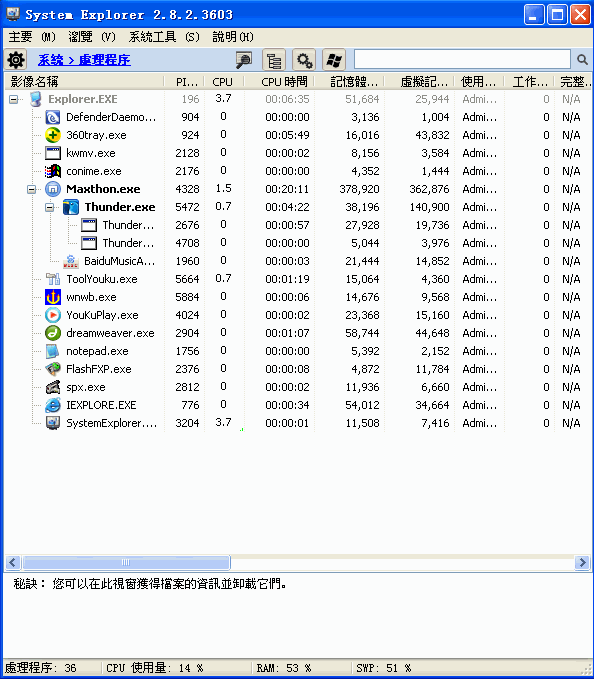The width and height of the screenshot is (594, 679).
Task: Select the dreamweaver.exe process name
Action: point(110,333)
